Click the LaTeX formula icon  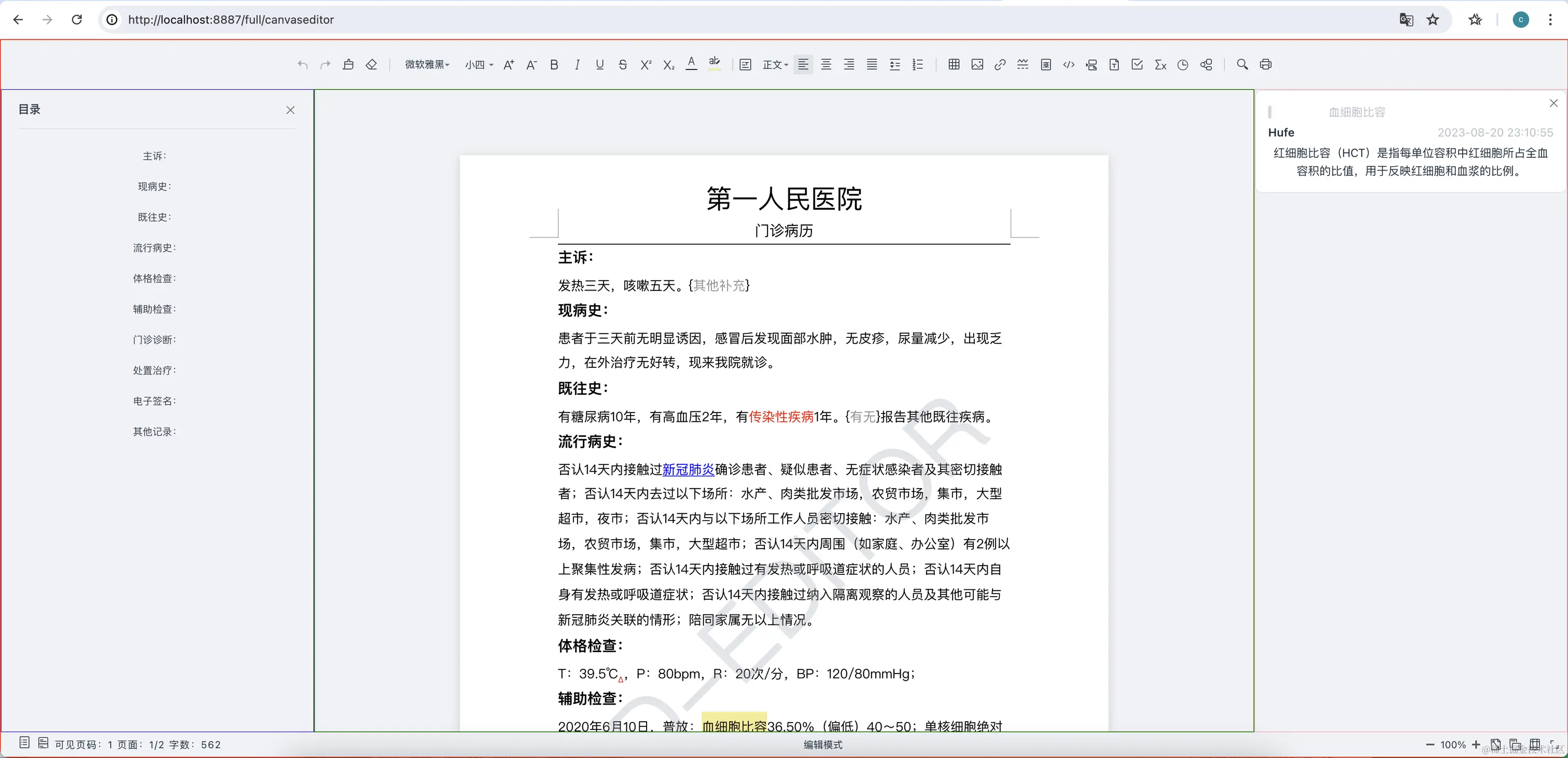[x=1160, y=64]
